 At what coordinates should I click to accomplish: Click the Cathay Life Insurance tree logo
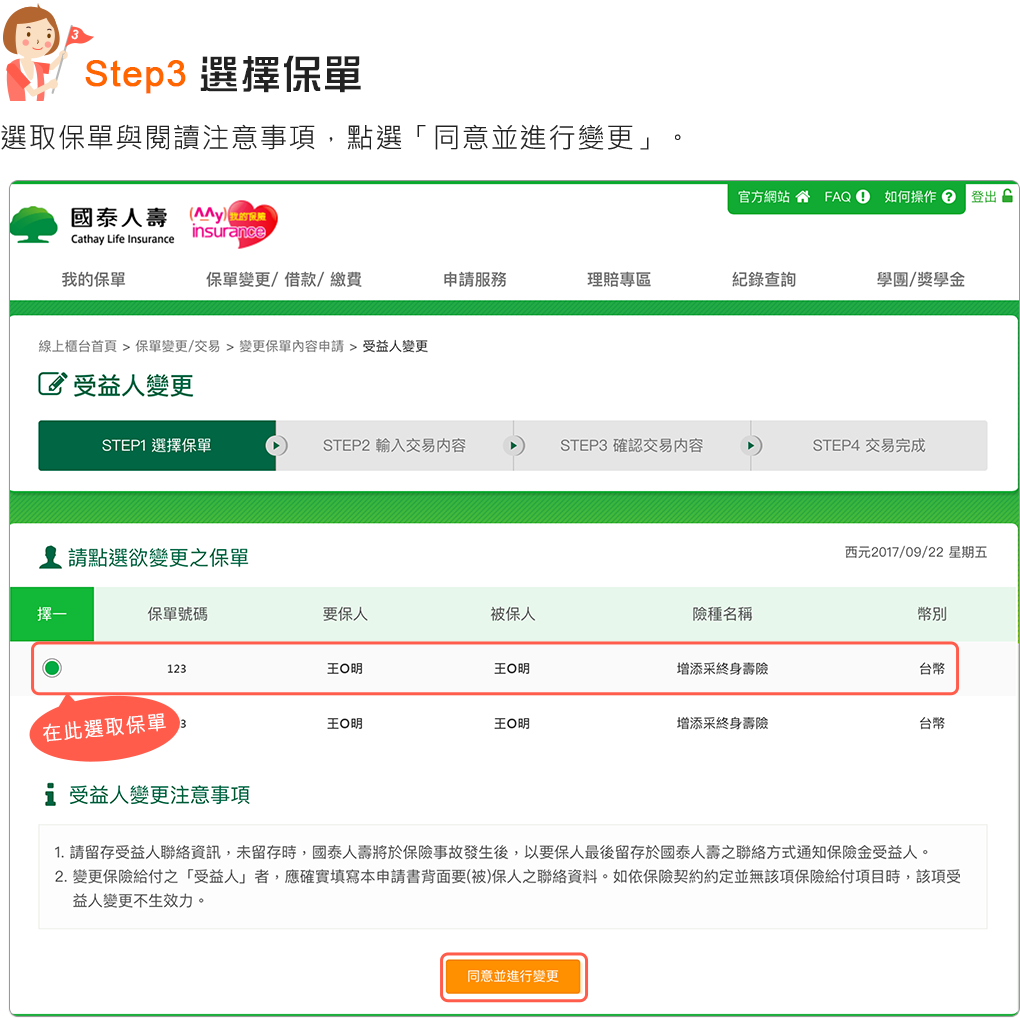[x=34, y=225]
